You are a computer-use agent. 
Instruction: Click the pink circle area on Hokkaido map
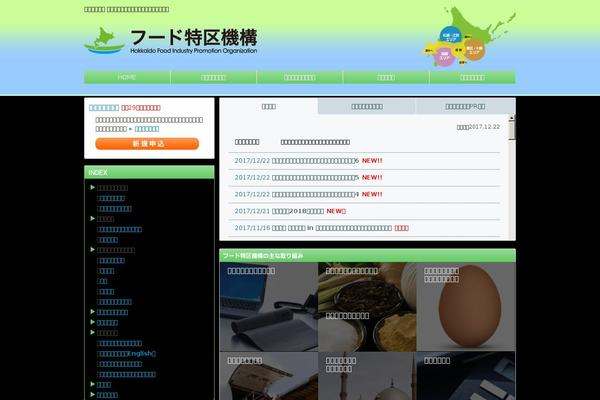tap(444, 56)
